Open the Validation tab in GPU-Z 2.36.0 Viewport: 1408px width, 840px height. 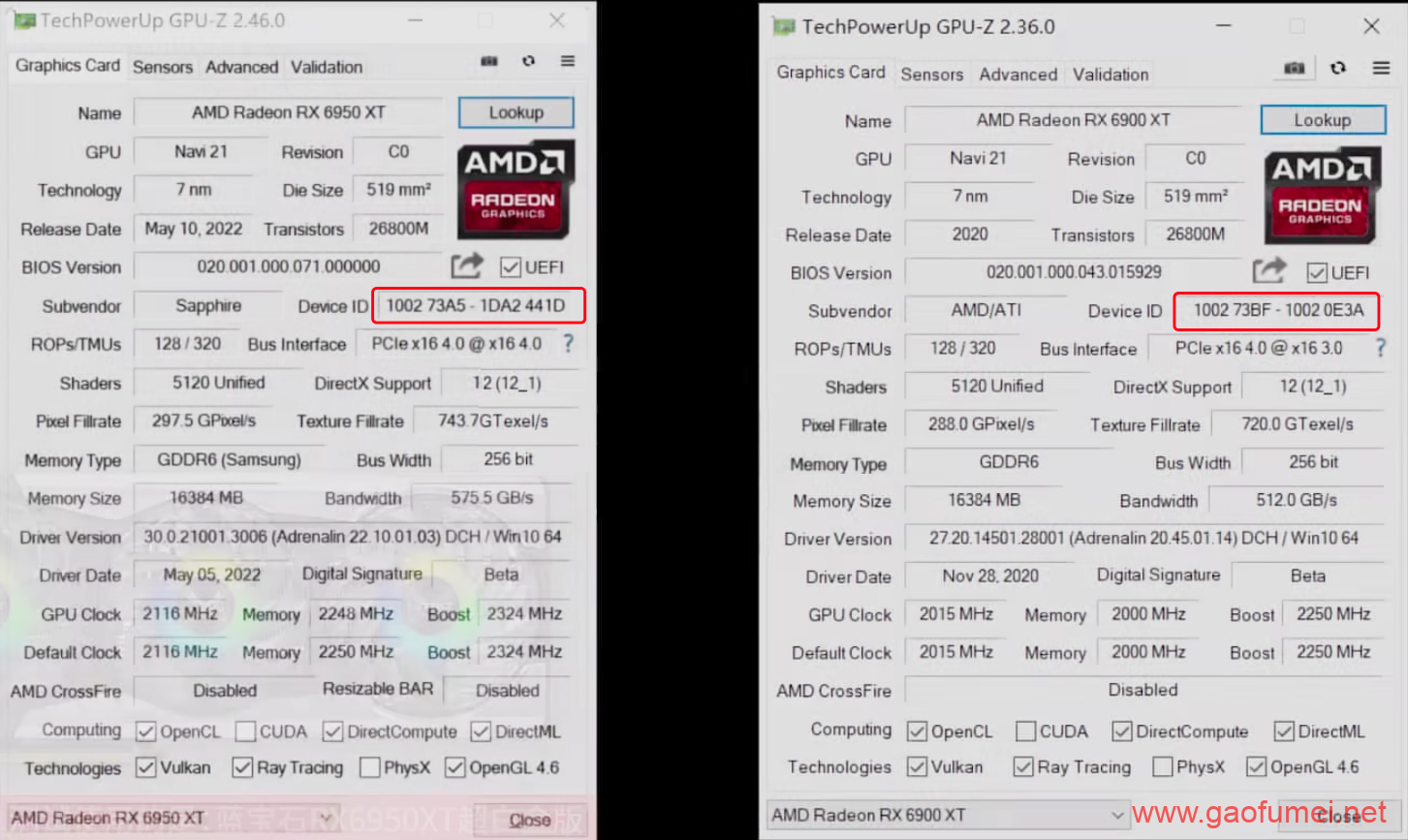coord(1111,75)
